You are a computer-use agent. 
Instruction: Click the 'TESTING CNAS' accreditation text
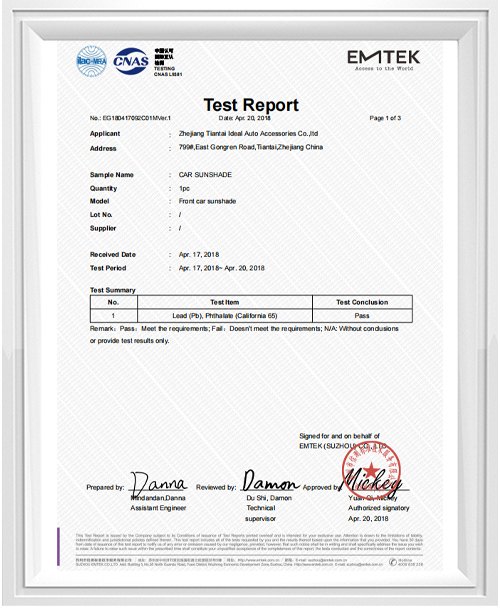(x=168, y=71)
